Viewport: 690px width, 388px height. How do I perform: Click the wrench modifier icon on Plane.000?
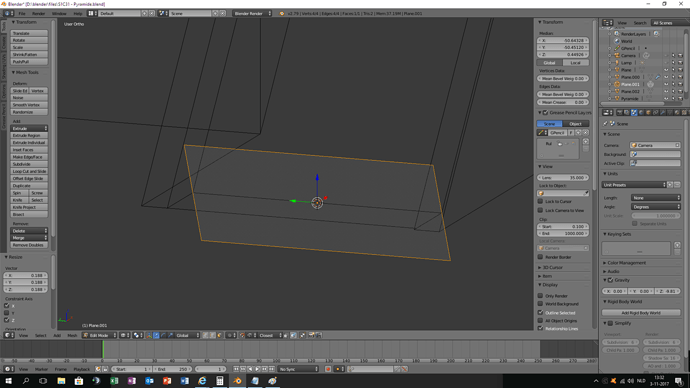(658, 77)
